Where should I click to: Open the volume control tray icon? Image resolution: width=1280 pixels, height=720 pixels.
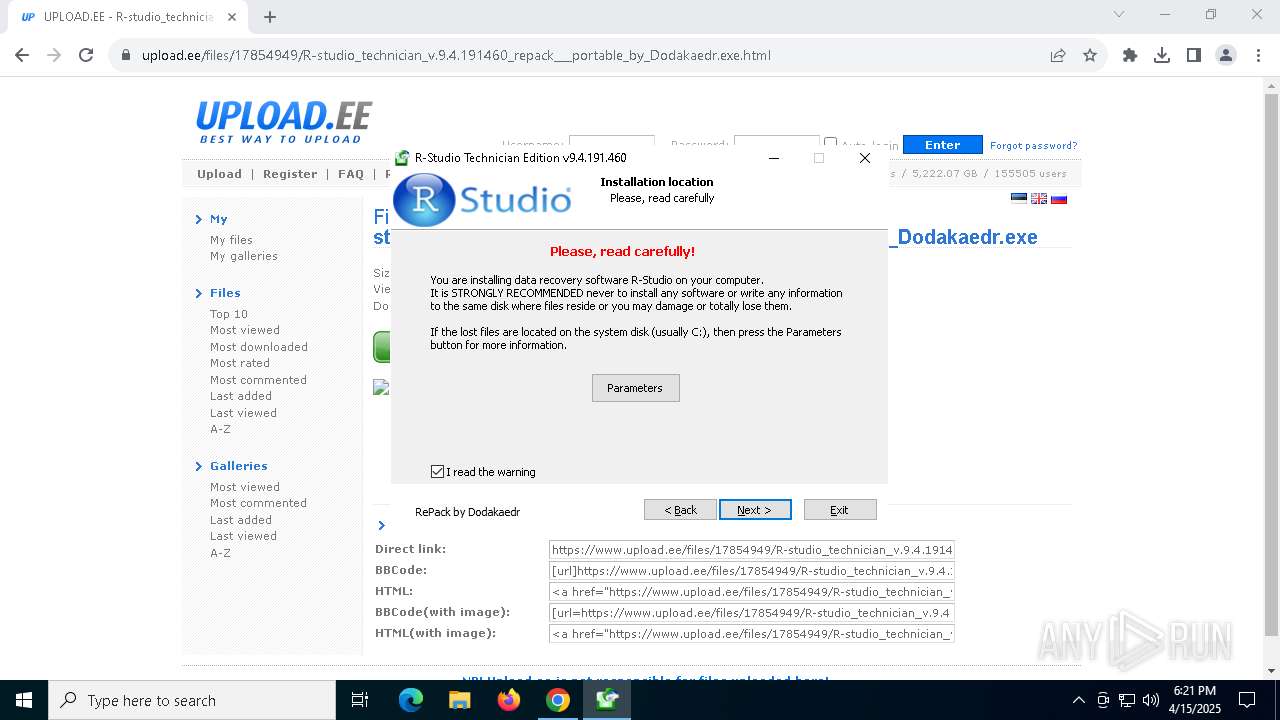point(1151,700)
